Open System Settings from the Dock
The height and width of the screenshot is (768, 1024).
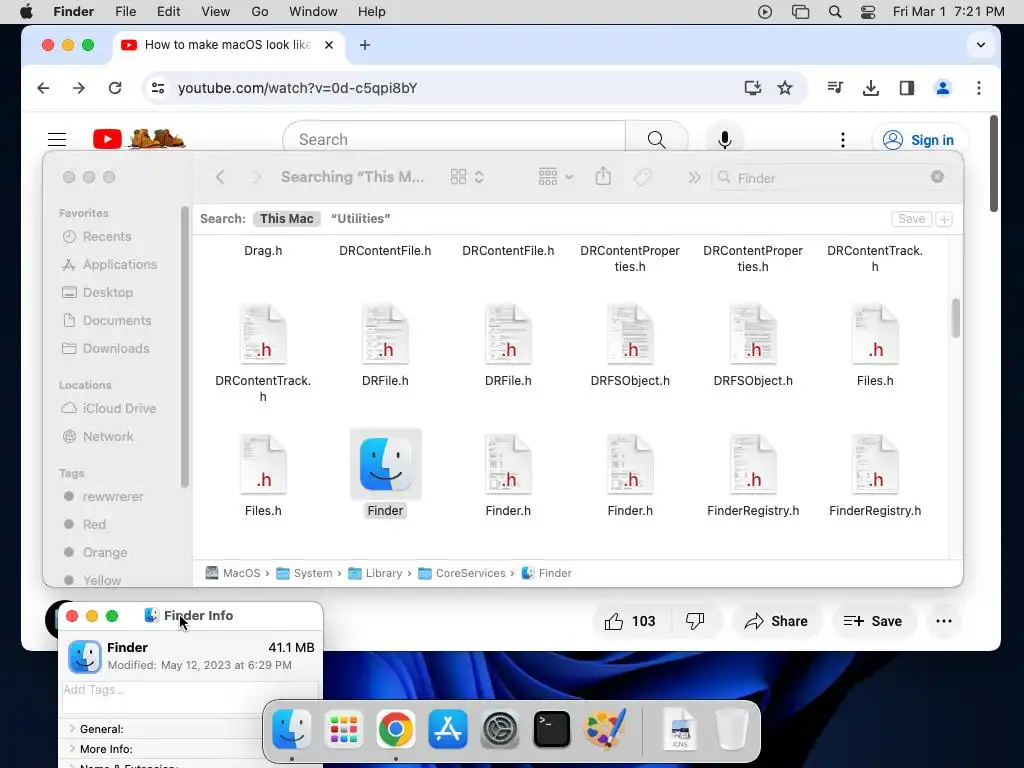[500, 729]
